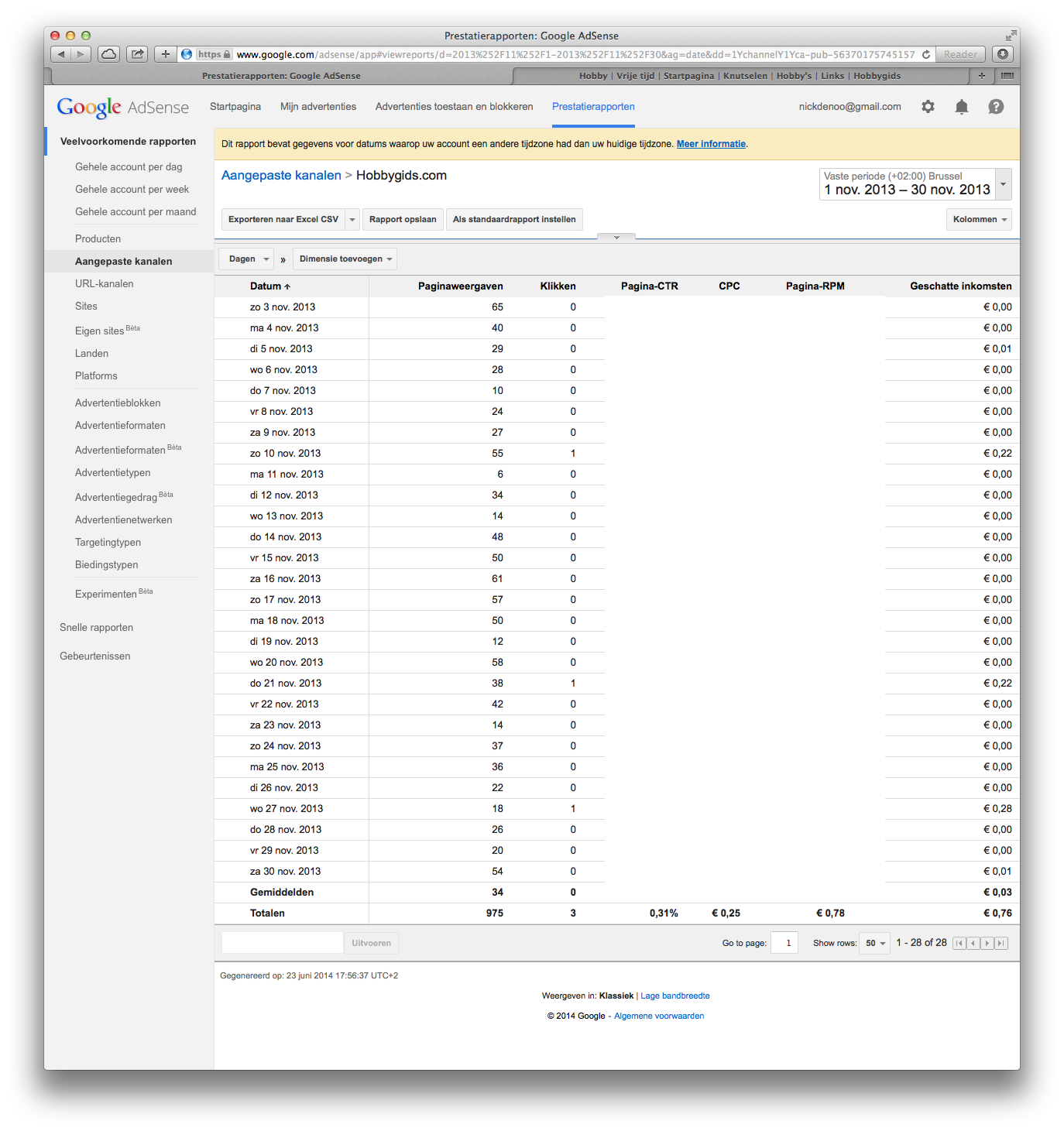Viewport: 1064px width, 1131px height.
Task: Sort by Geschatte inkomsten column header
Action: 960,286
